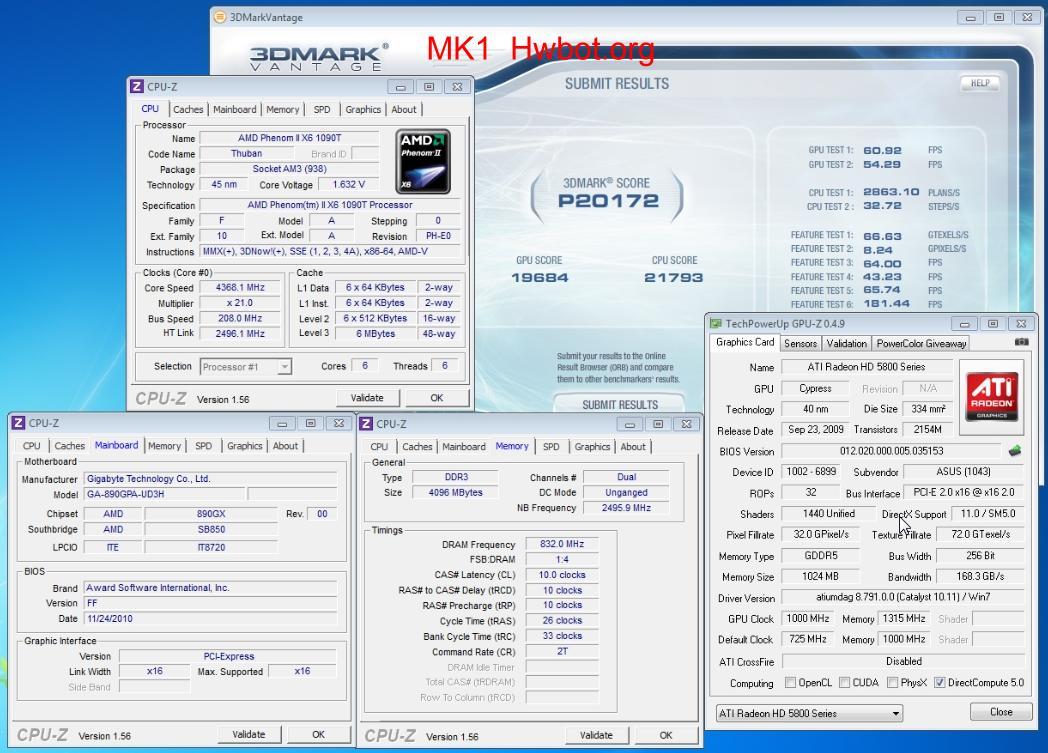Viewport: 1048px width, 753px height.
Task: Open PowerColor Giveaway tab in GPU-Z
Action: tap(921, 343)
